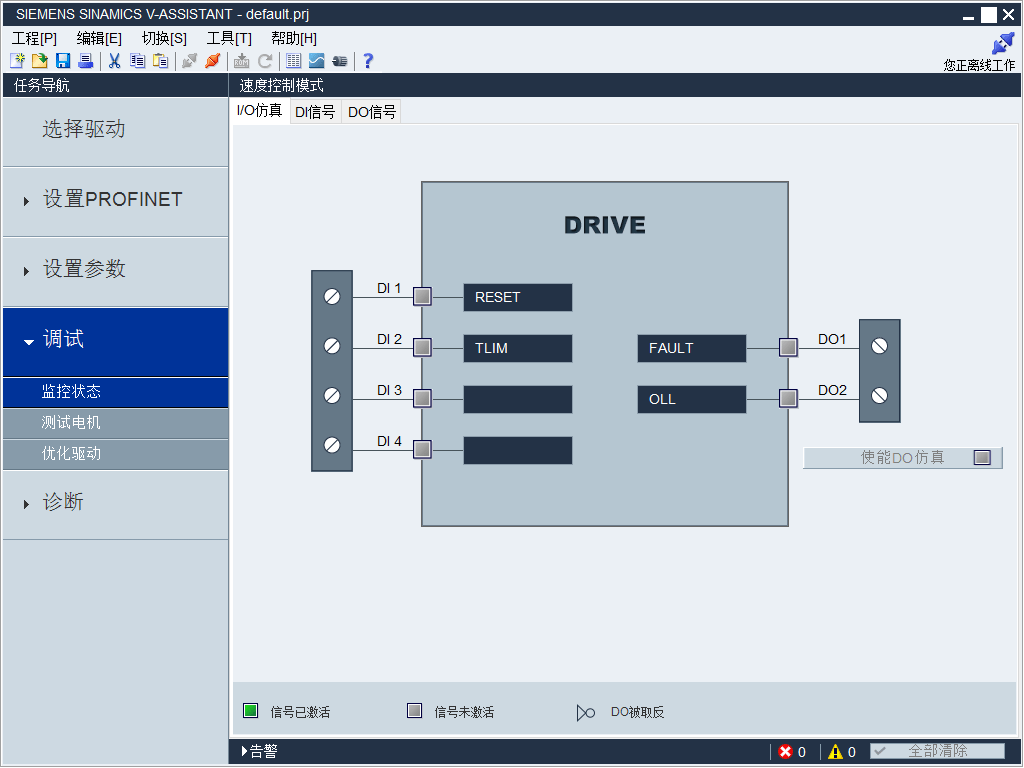
Task: Click the gray go-offline connector icon
Action: (x=189, y=61)
